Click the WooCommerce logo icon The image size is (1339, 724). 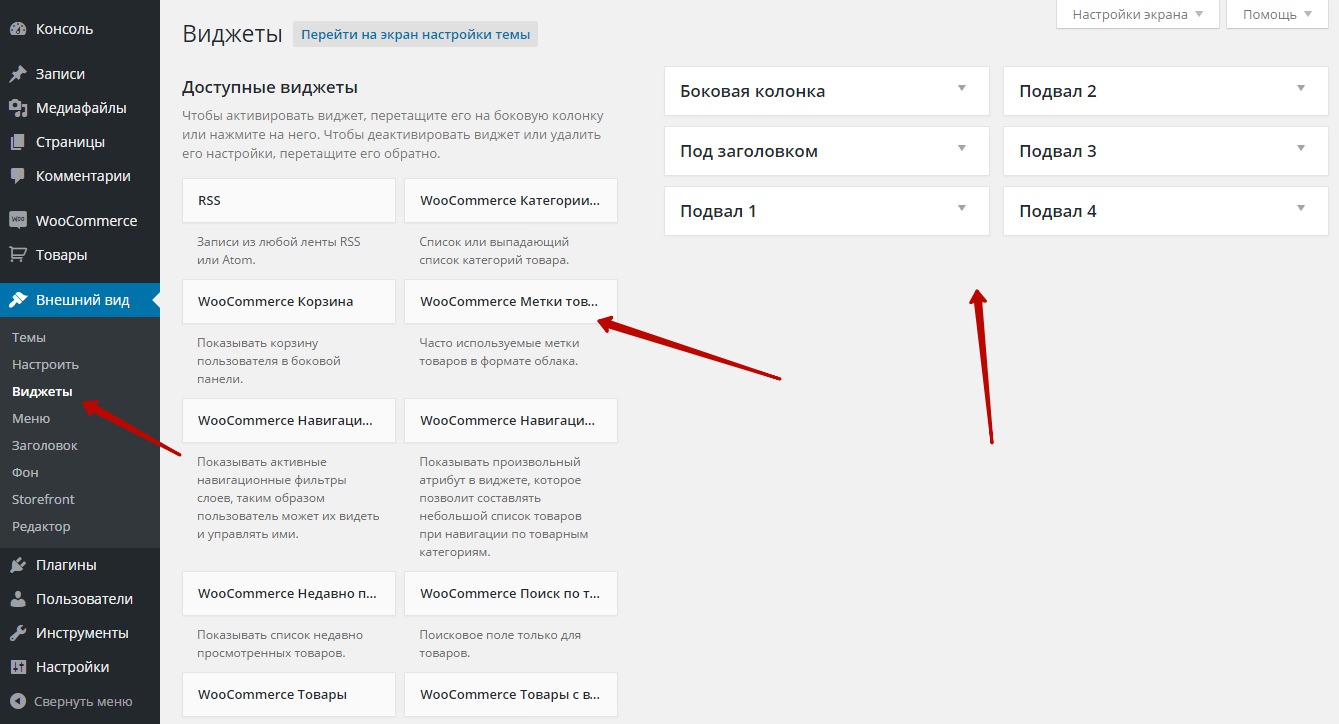tap(18, 221)
